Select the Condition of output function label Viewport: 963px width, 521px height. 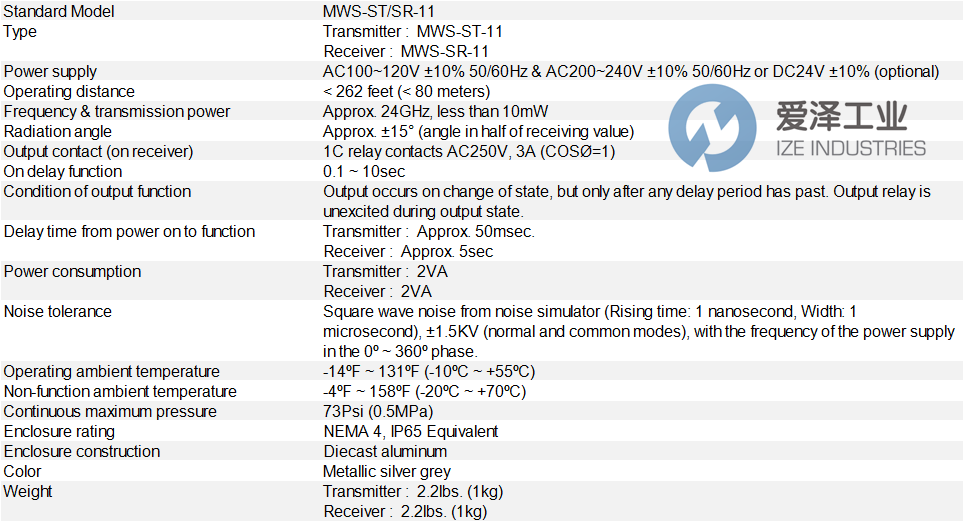tap(97, 191)
